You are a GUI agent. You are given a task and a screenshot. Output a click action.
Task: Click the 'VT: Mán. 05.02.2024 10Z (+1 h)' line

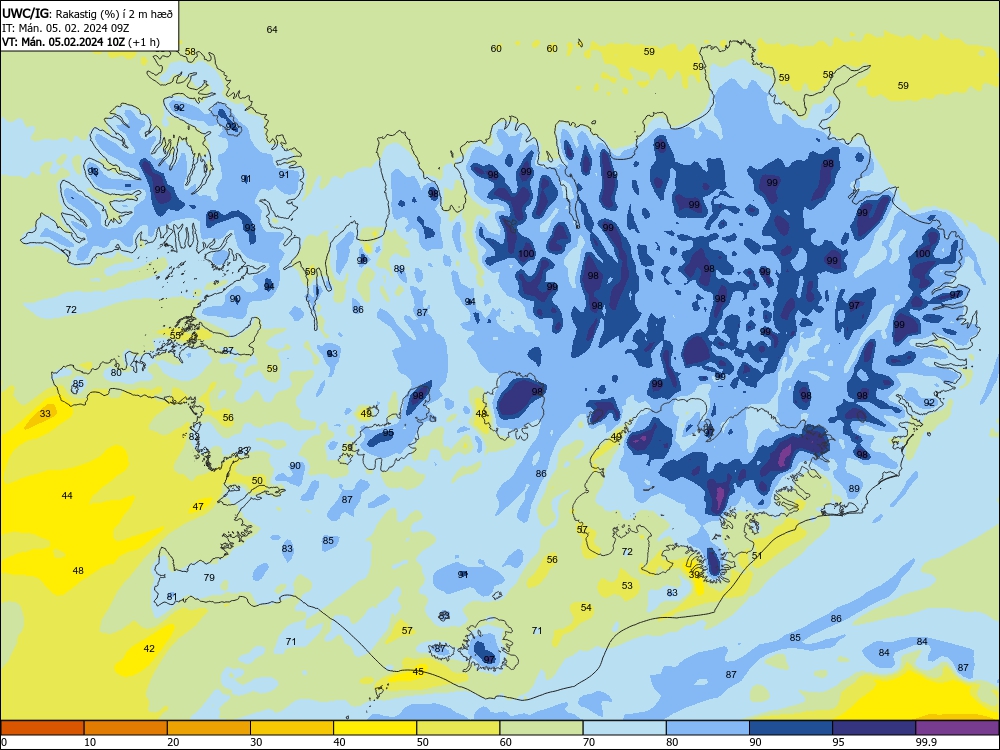(81, 43)
